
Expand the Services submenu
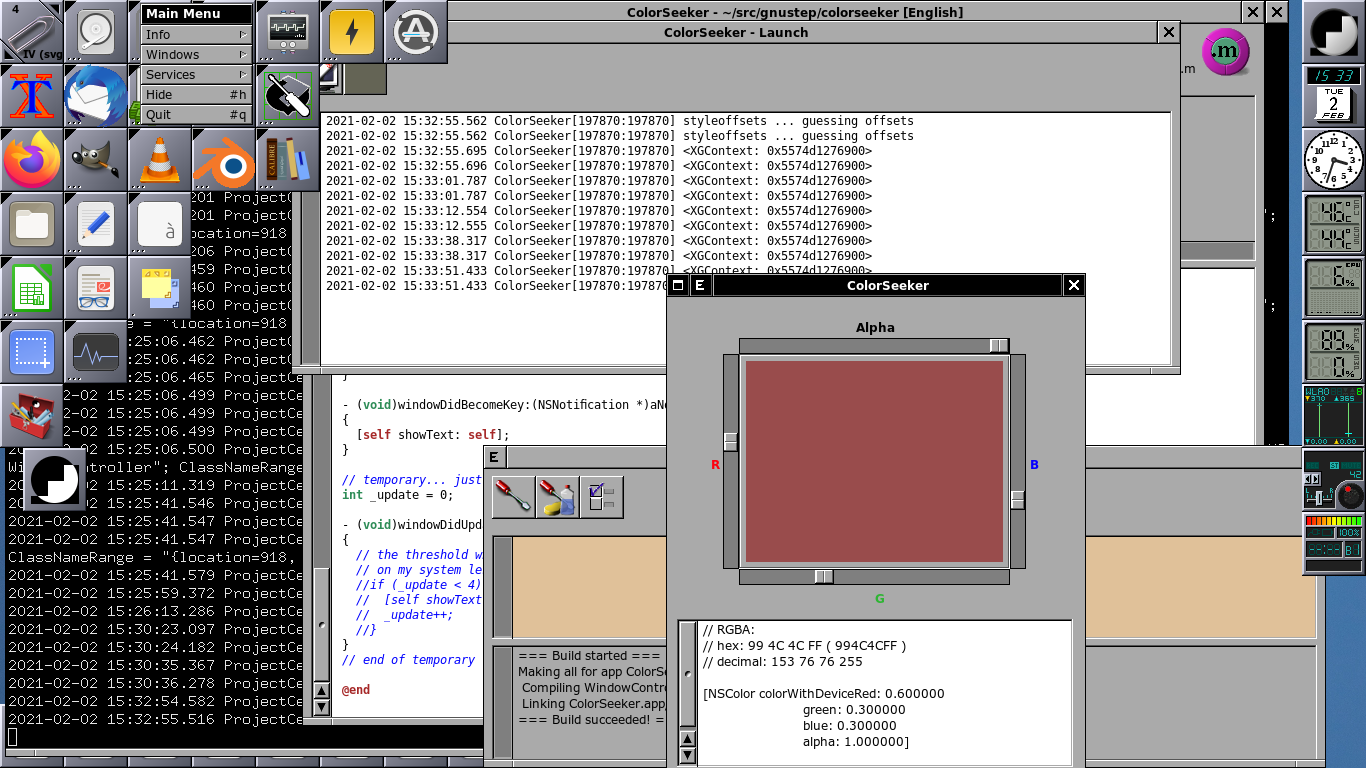pos(196,75)
